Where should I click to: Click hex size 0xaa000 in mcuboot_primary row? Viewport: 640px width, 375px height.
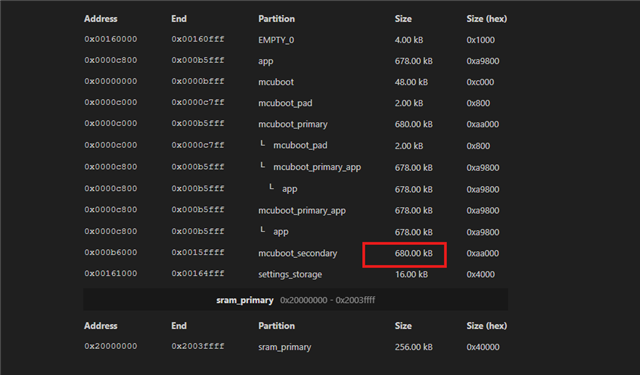[482, 124]
